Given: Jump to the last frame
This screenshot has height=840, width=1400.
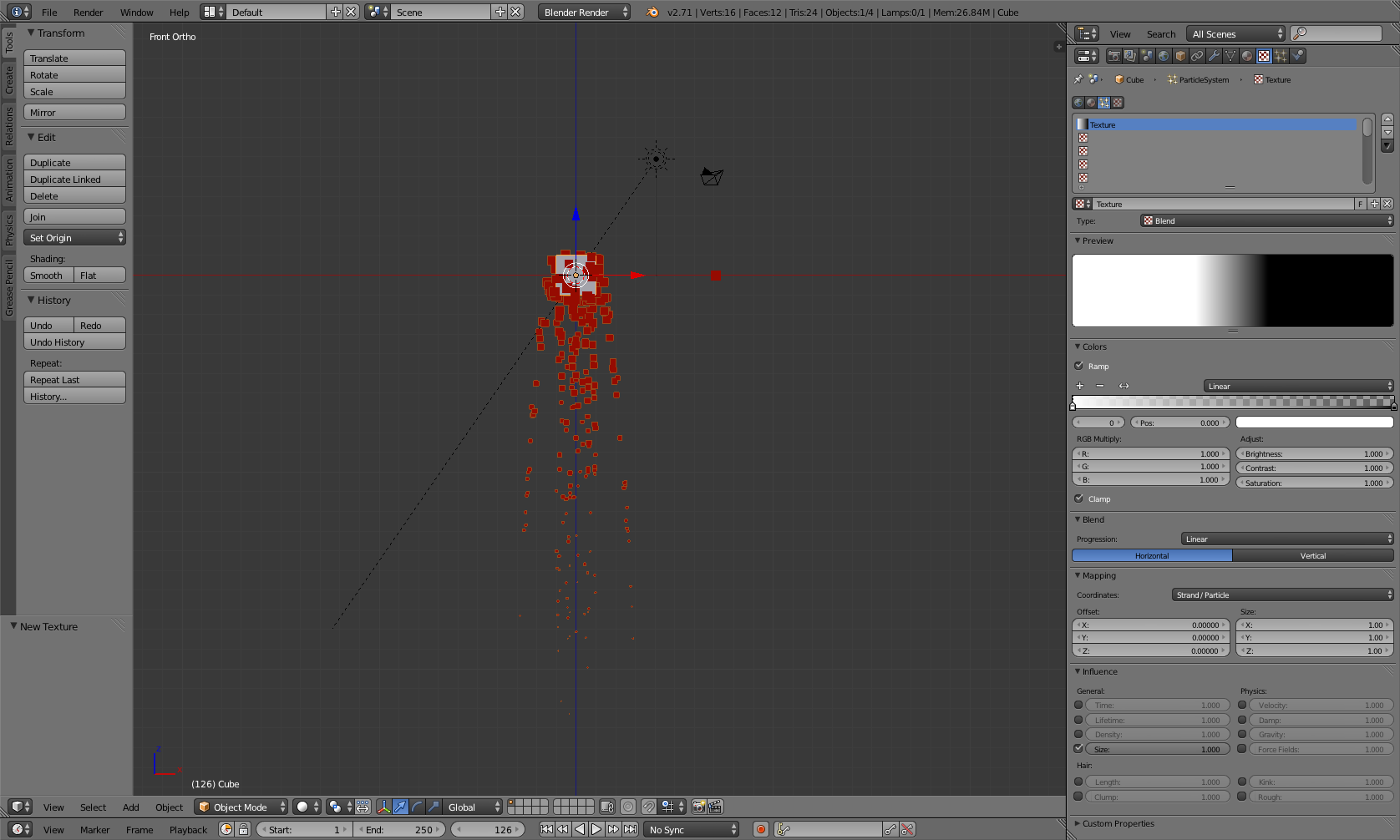Looking at the screenshot, I should pyautogui.click(x=631, y=829).
